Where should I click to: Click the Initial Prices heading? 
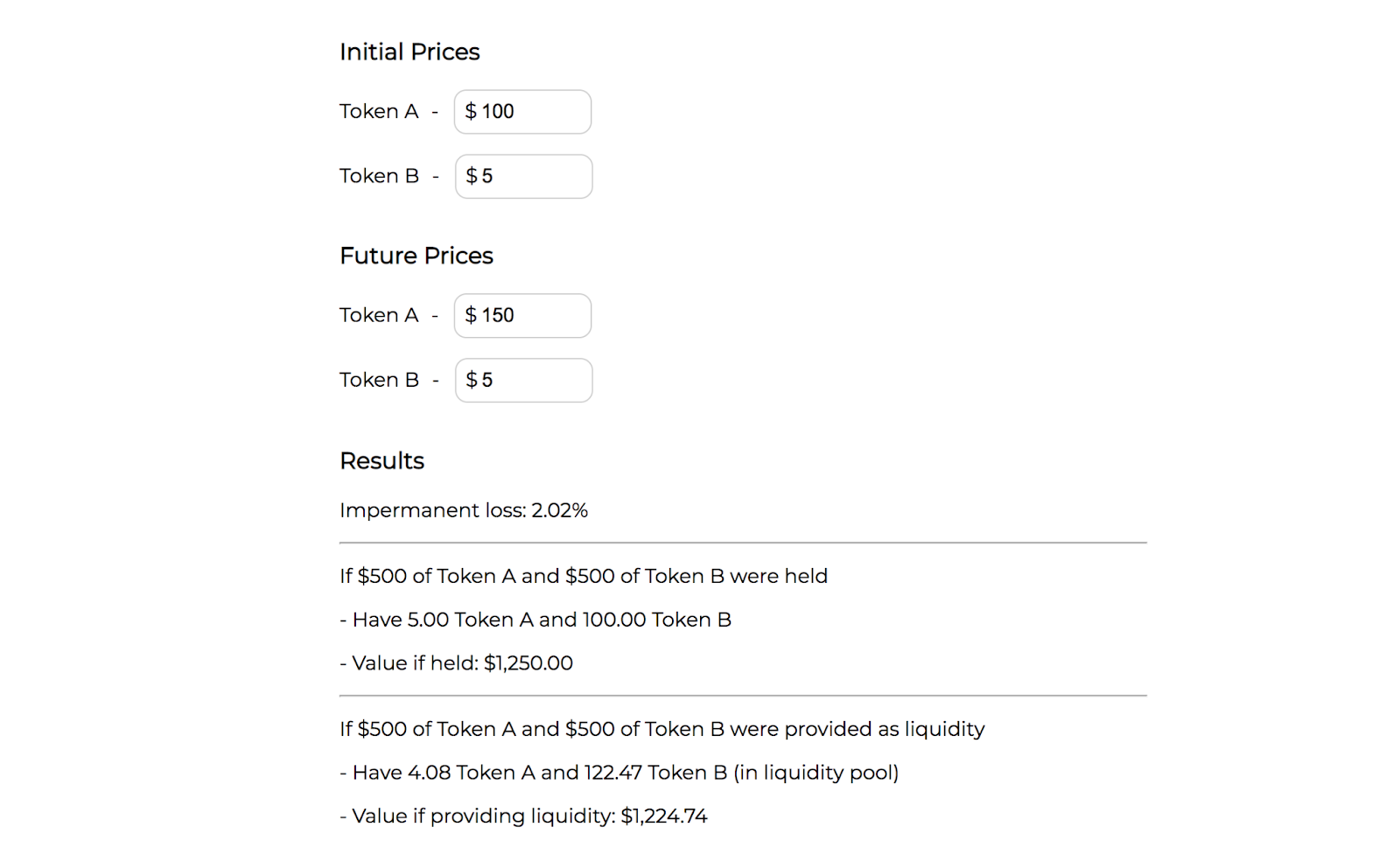[x=409, y=53]
